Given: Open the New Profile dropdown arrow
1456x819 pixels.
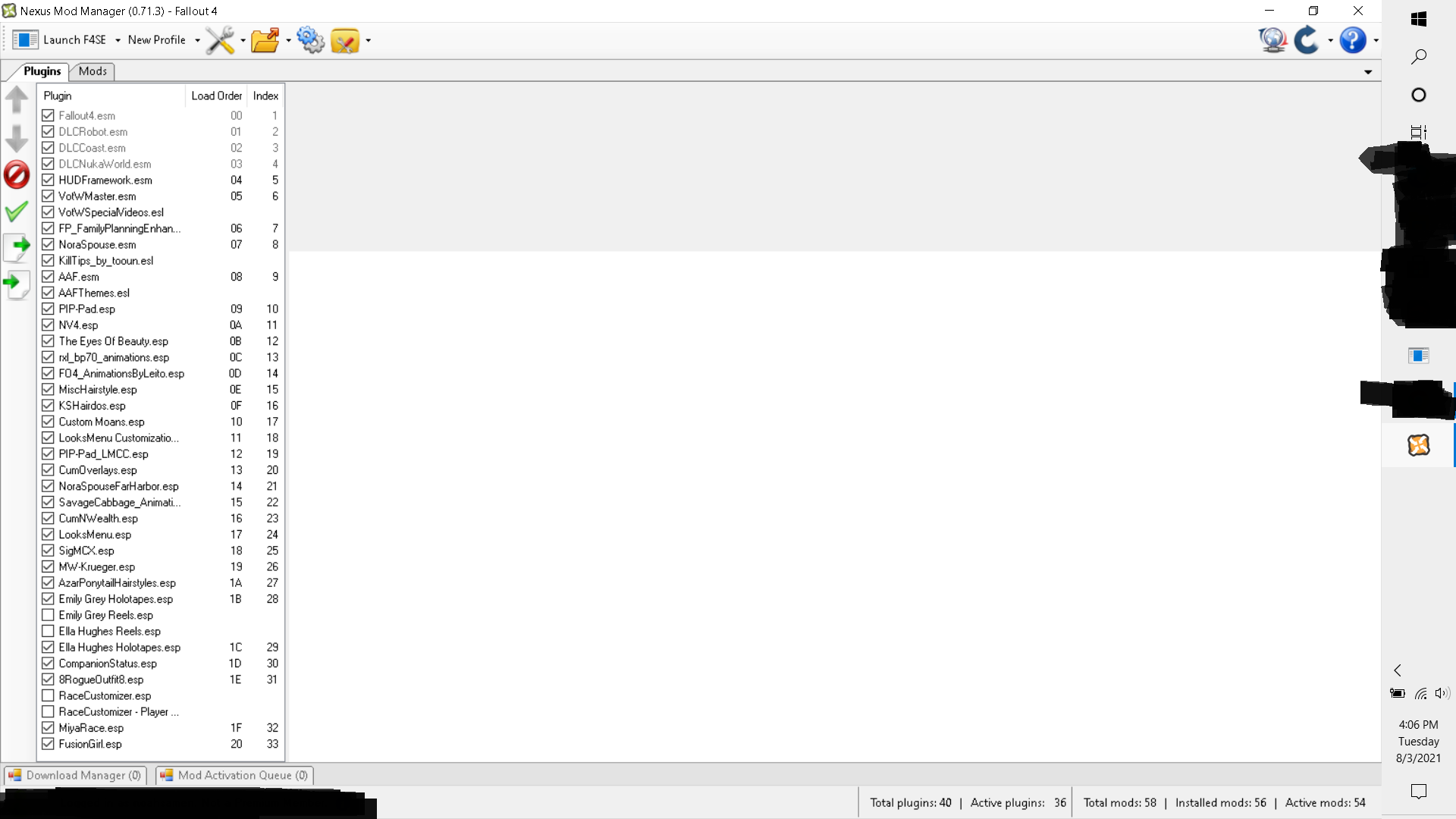Looking at the screenshot, I should pos(197,41).
